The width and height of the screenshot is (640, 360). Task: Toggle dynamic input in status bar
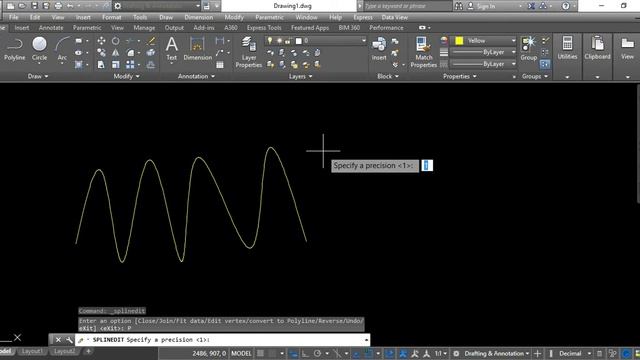(293, 353)
